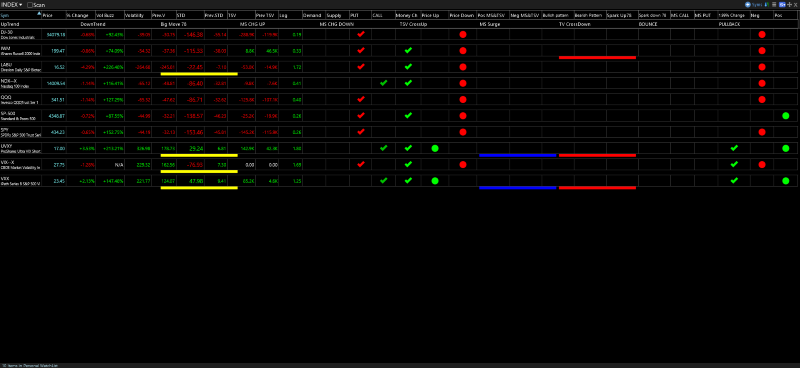Click the green 1.99% Change checkmark in UVXY row
Viewport: 800px width, 368px height.
click(x=734, y=148)
